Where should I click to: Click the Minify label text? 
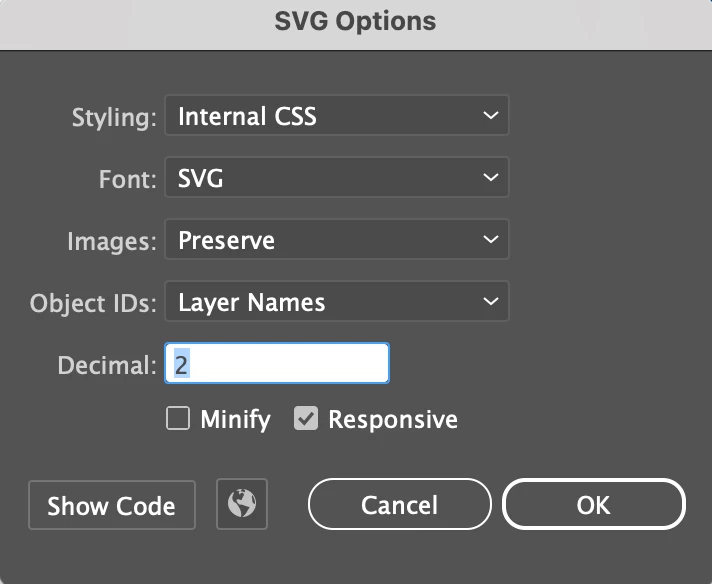click(235, 419)
